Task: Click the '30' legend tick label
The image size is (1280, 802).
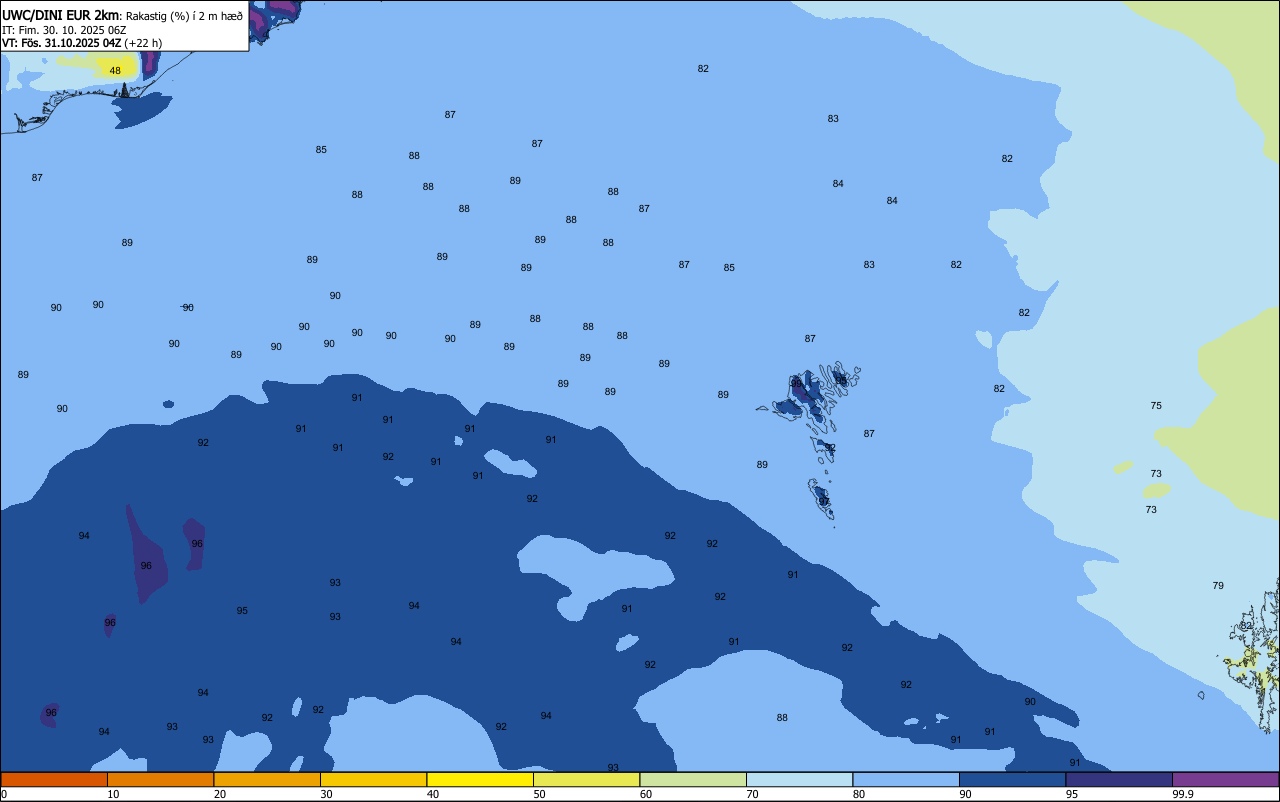Action: point(326,794)
